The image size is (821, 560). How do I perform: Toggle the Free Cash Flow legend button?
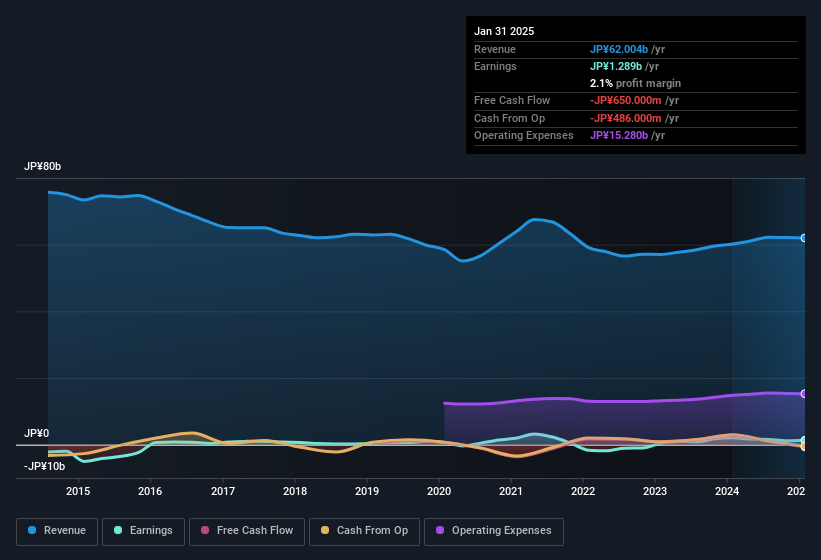click(247, 531)
